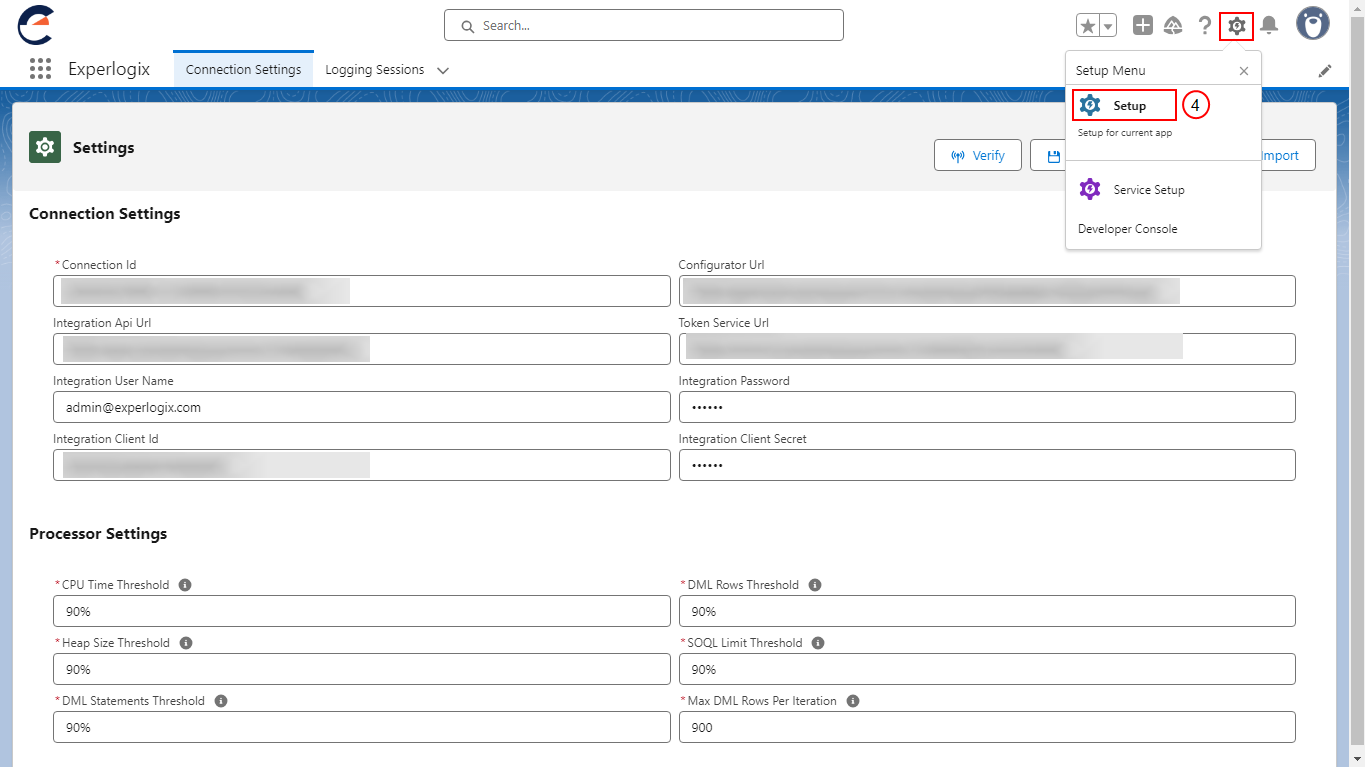Click the Verify button

pyautogui.click(x=978, y=155)
